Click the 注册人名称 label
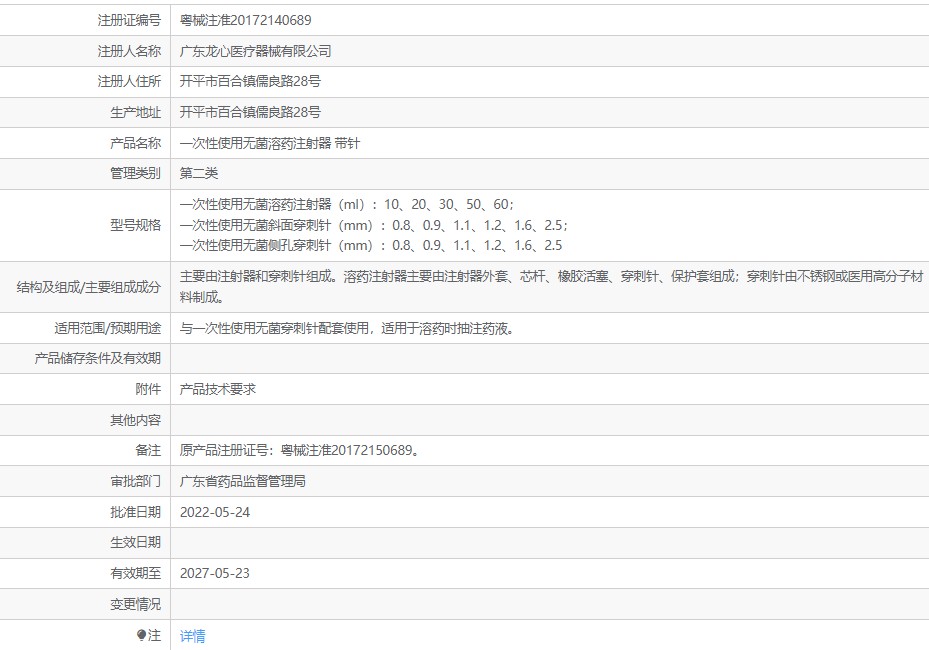This screenshot has height=650, width=929. (x=129, y=52)
